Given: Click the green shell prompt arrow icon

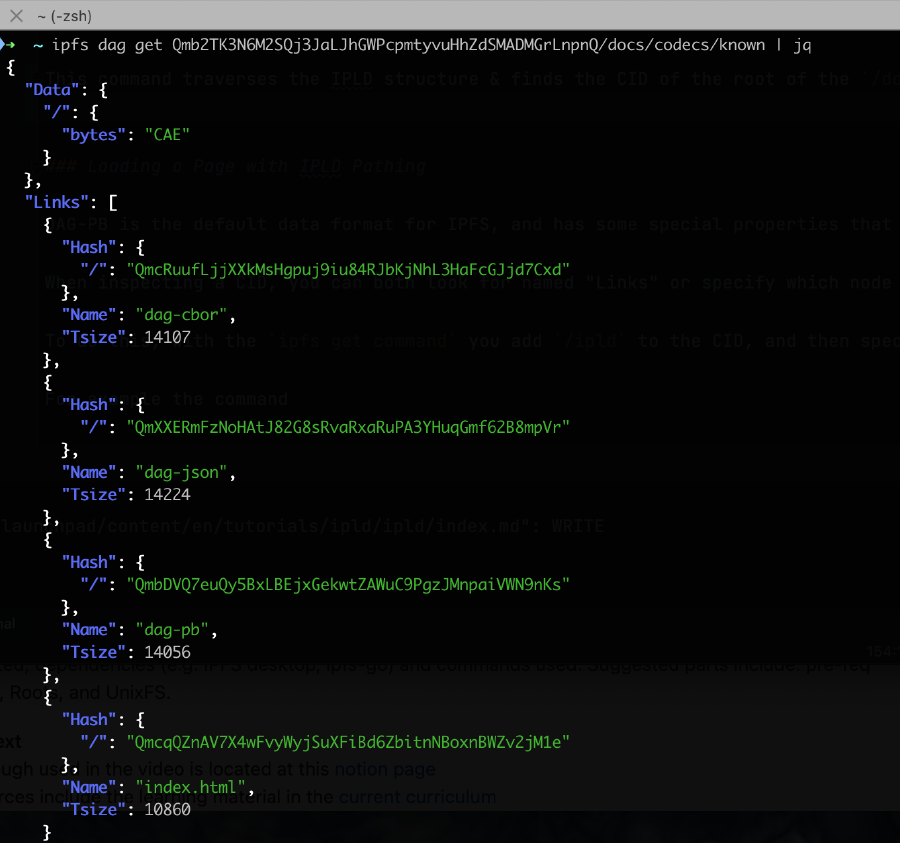Looking at the screenshot, I should click(x=8, y=44).
